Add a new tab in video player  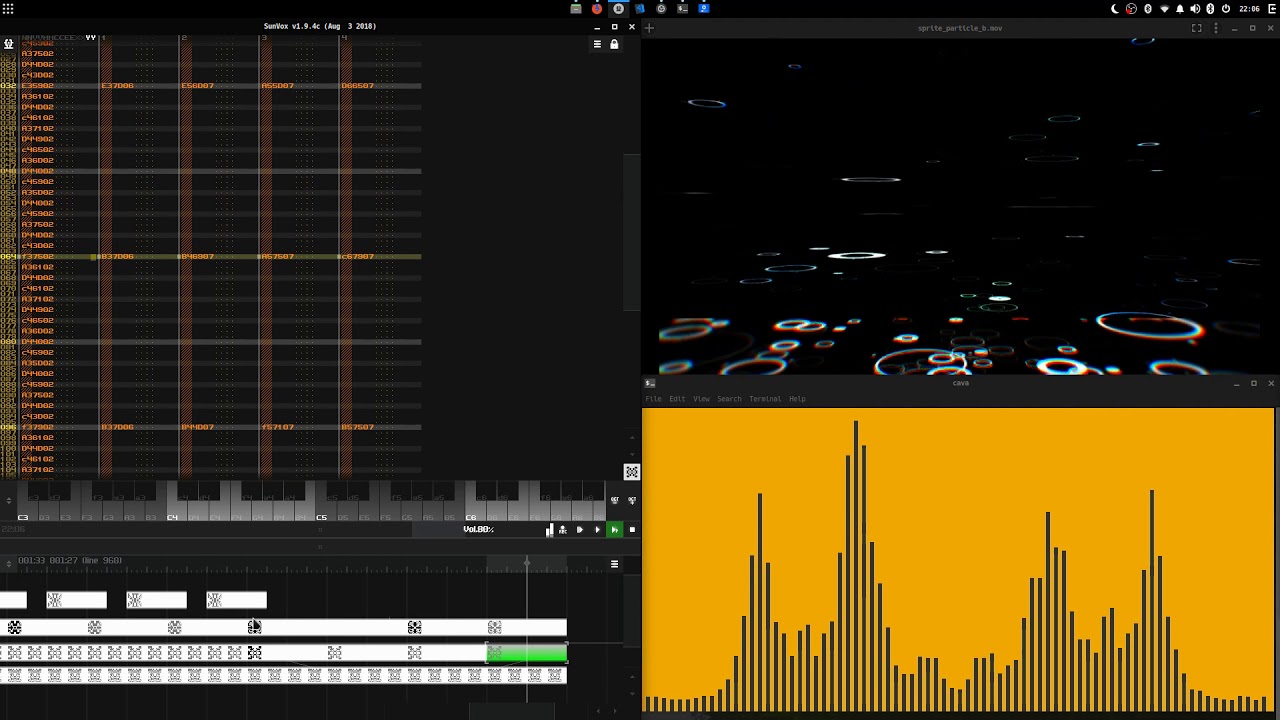coord(648,28)
